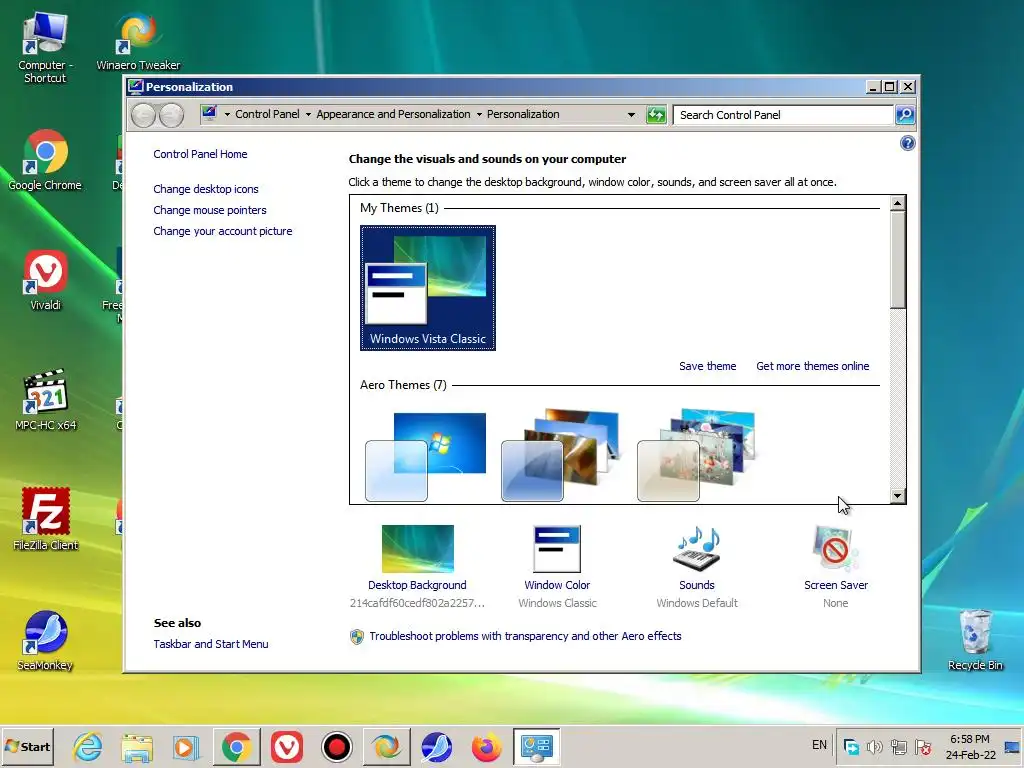Open FileZilla Client desktop icon
The width and height of the screenshot is (1024, 768).
(x=45, y=520)
